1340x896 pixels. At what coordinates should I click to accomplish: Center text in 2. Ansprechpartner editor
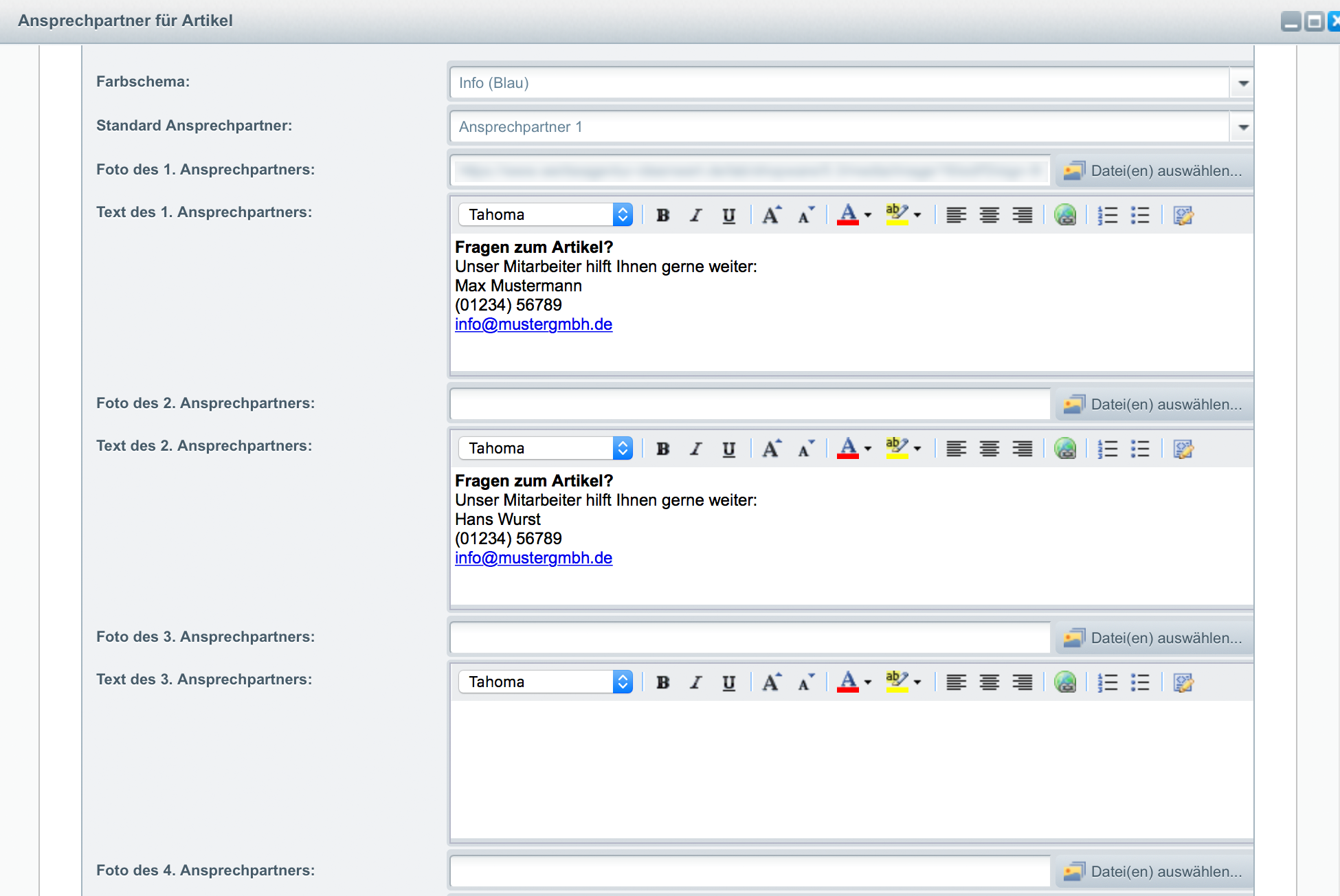click(x=989, y=449)
